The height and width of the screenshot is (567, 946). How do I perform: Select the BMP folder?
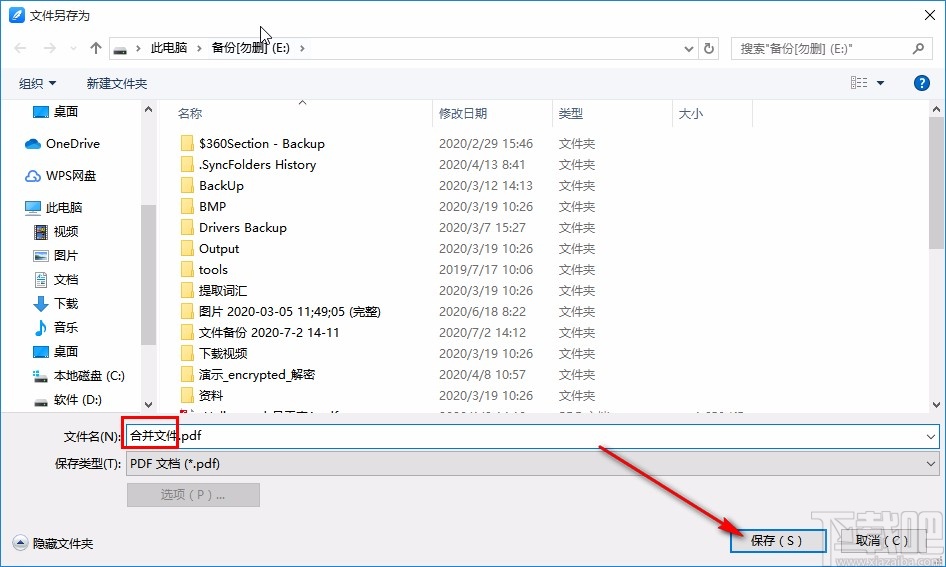(203, 207)
